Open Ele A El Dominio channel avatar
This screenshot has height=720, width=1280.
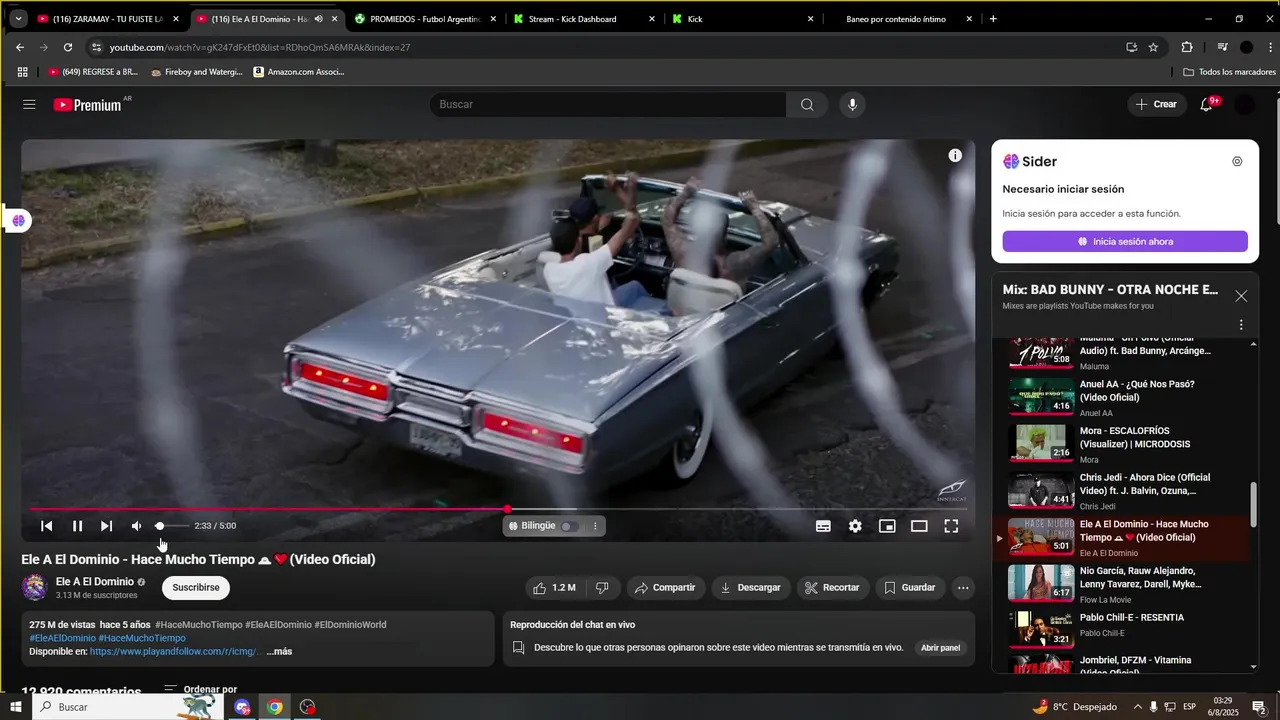coord(35,588)
